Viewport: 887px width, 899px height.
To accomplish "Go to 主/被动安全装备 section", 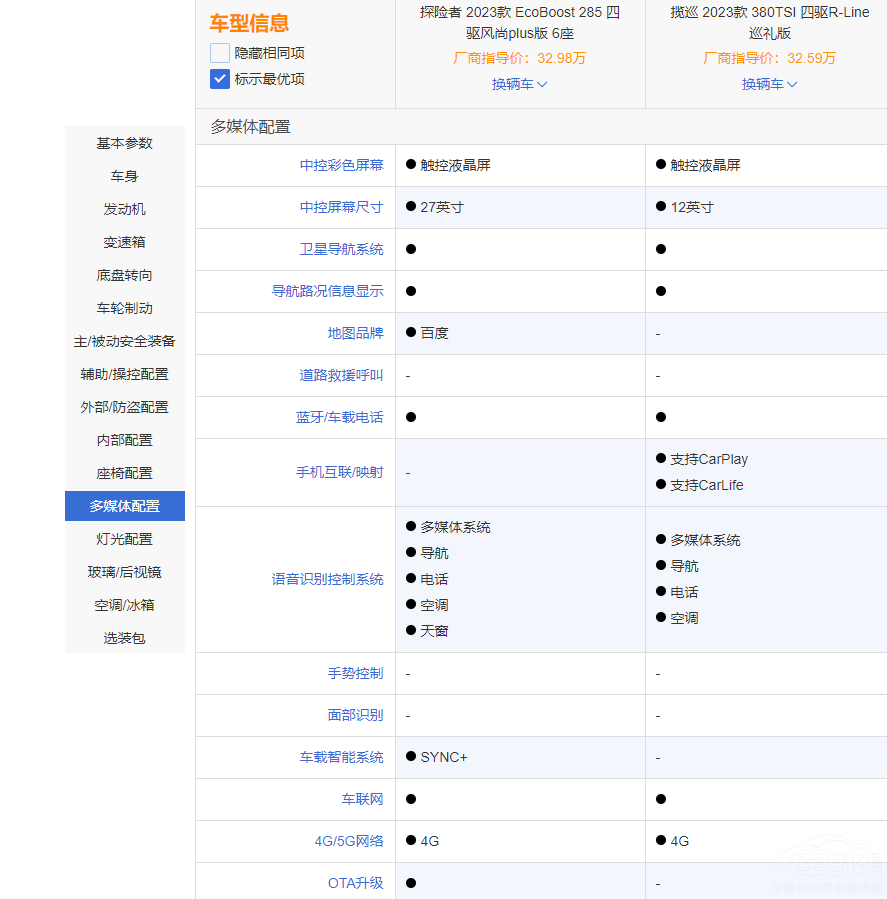I will (124, 340).
